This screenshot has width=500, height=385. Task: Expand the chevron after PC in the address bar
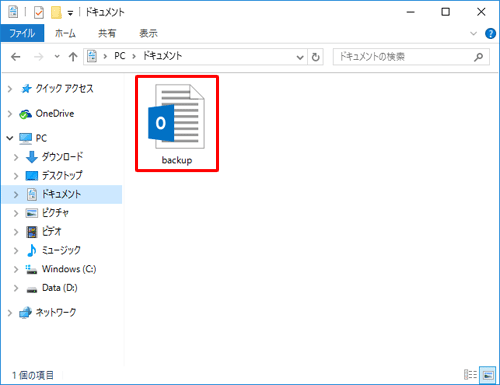tap(134, 56)
